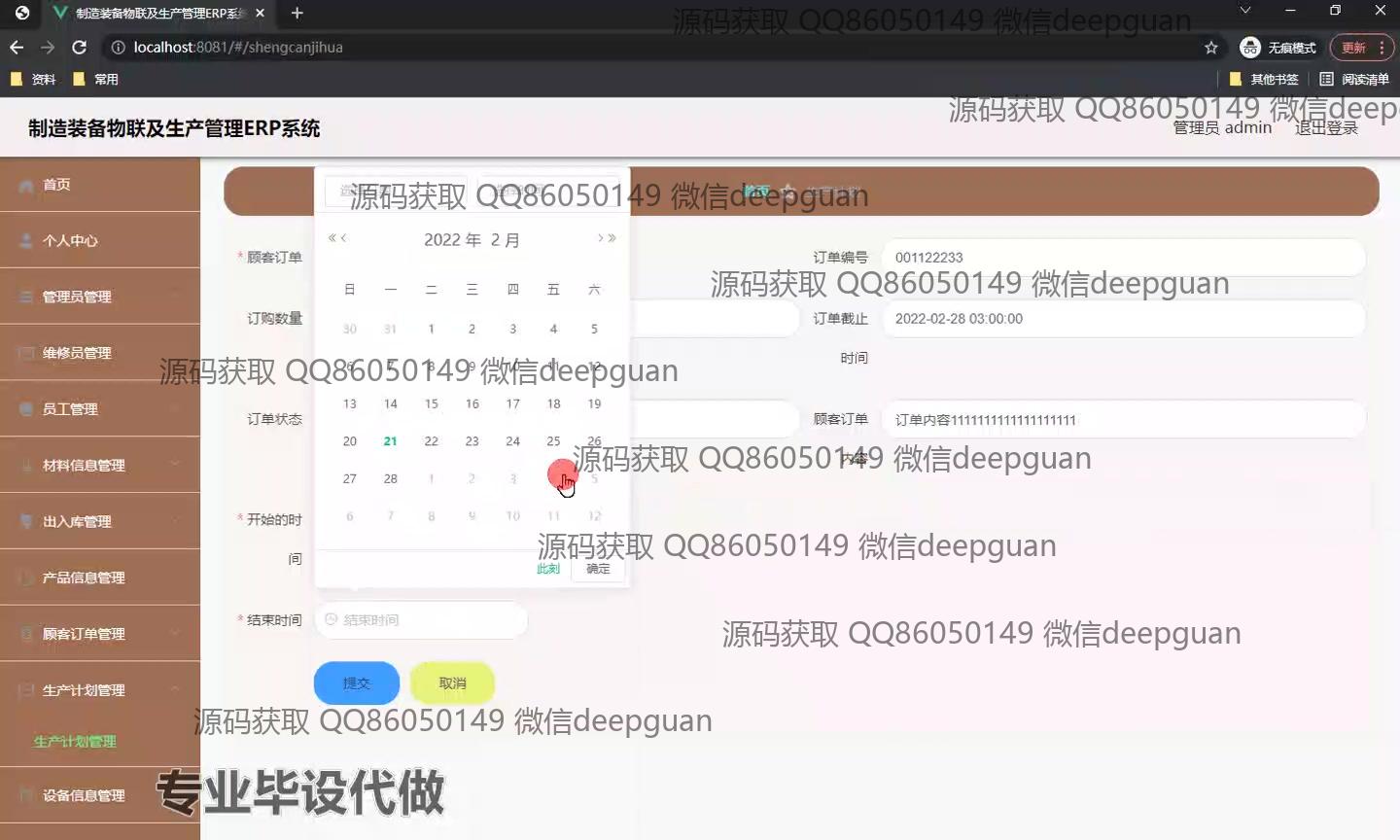Go to previous month in date picker
This screenshot has width=1400, height=840.
click(x=343, y=238)
